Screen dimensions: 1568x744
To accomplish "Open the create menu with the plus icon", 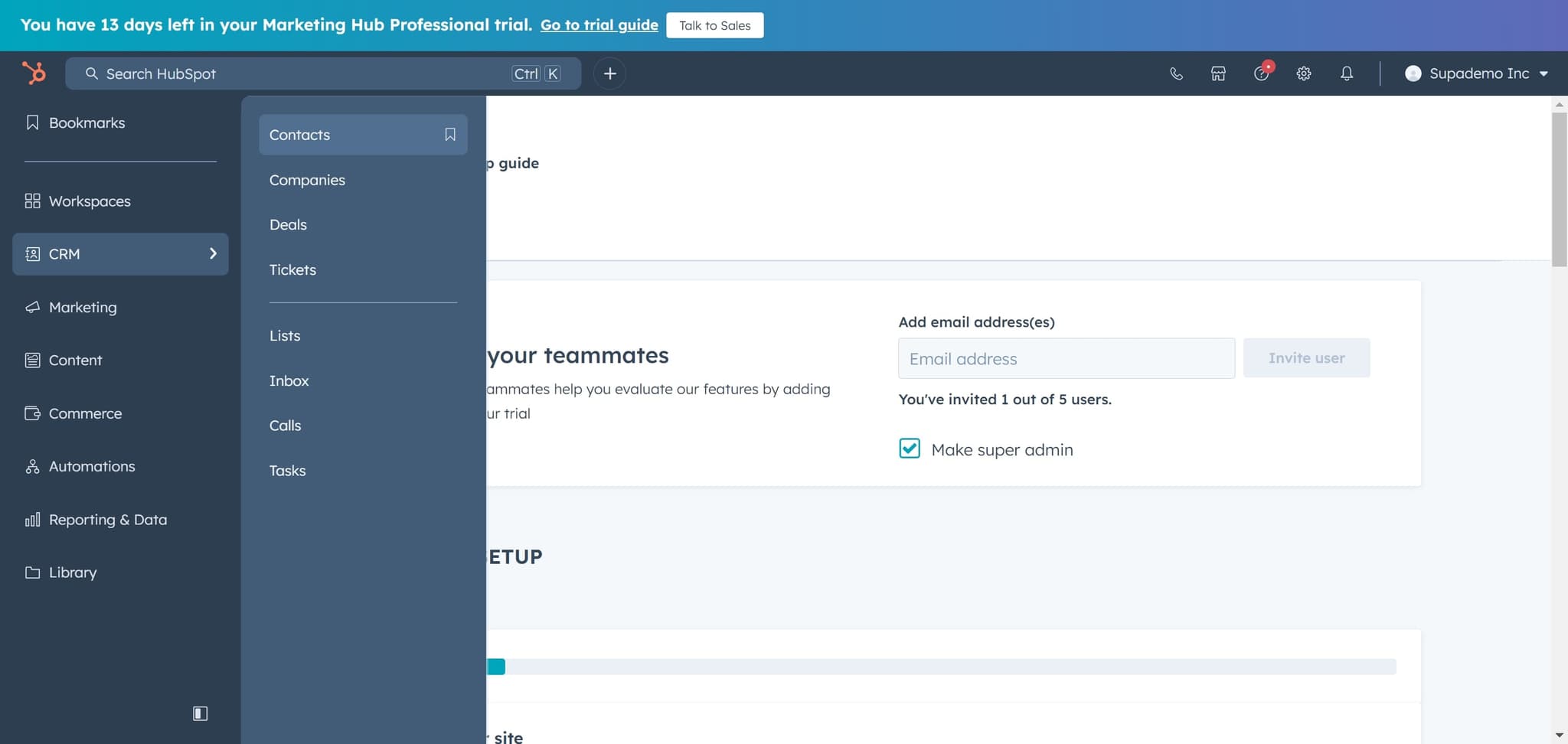I will point(609,73).
